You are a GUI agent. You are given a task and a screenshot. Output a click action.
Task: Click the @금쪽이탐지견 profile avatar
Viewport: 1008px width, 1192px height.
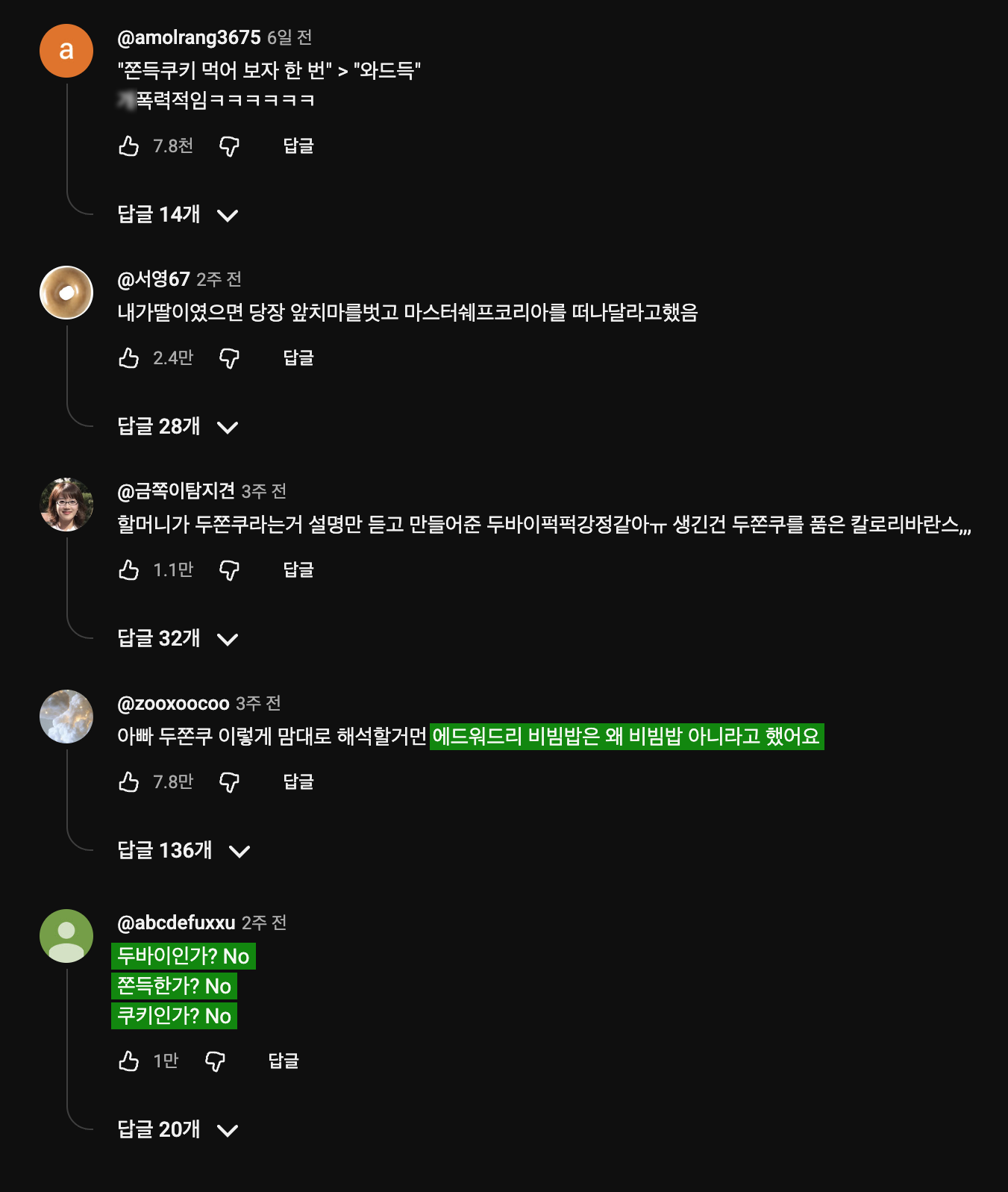click(66, 505)
